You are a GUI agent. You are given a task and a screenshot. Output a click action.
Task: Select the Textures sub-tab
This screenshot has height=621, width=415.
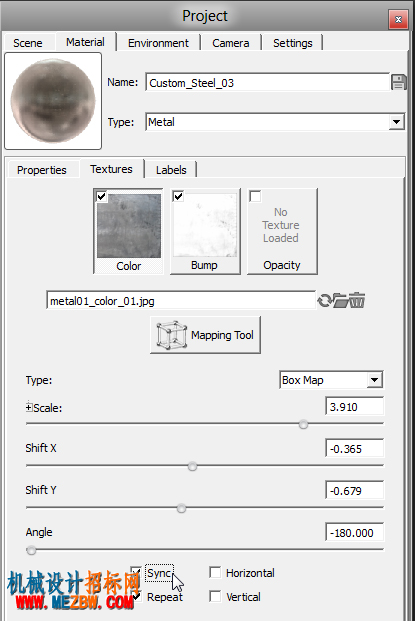point(111,169)
